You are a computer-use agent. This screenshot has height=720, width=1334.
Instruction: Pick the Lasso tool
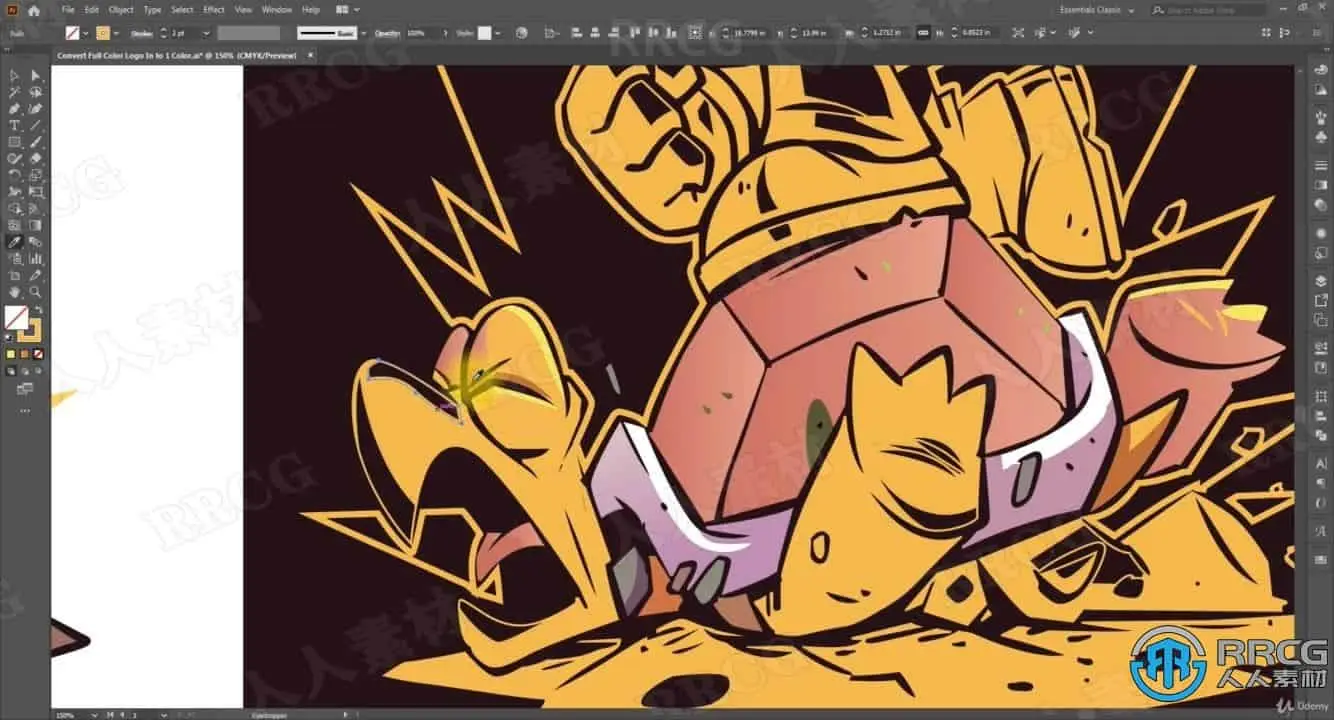pyautogui.click(x=36, y=92)
